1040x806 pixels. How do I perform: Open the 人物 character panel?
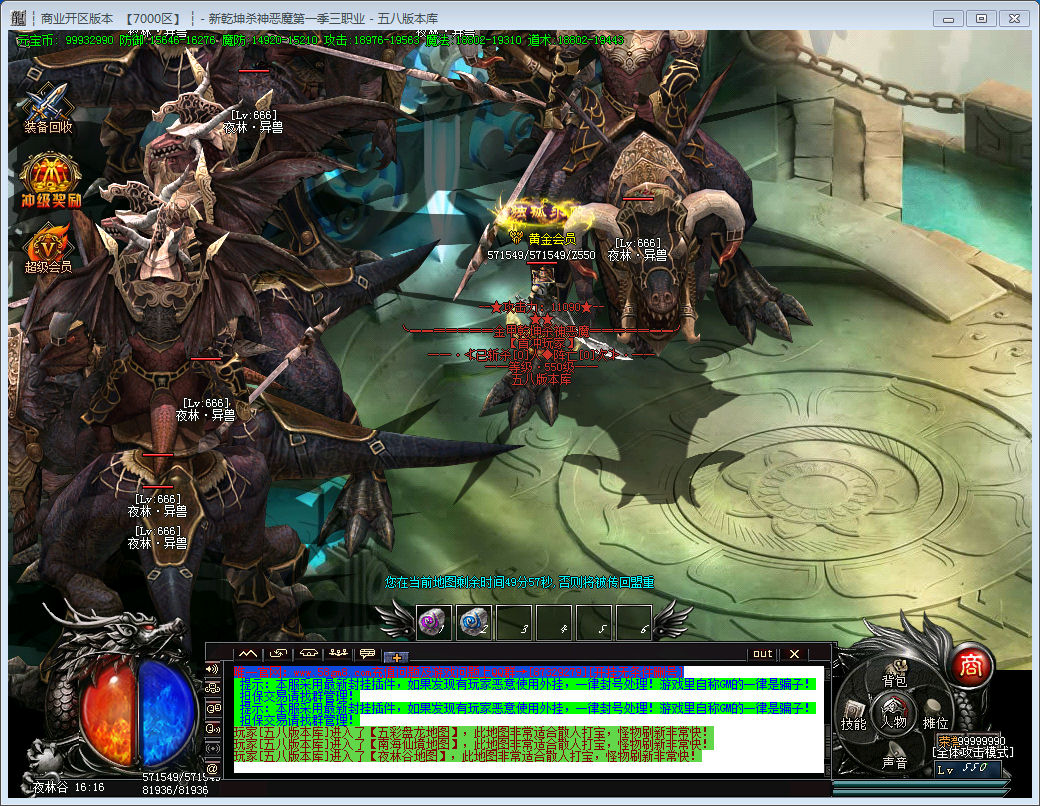click(x=893, y=715)
